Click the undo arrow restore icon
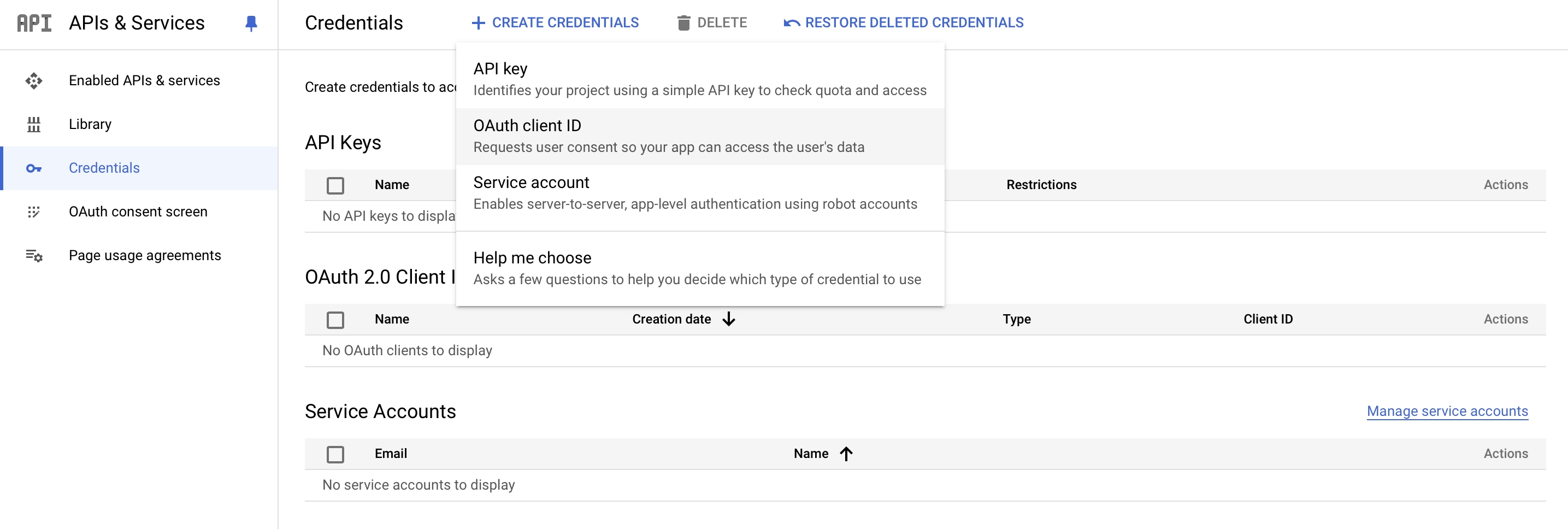Screen dimensions: 1568x529 pos(791,23)
